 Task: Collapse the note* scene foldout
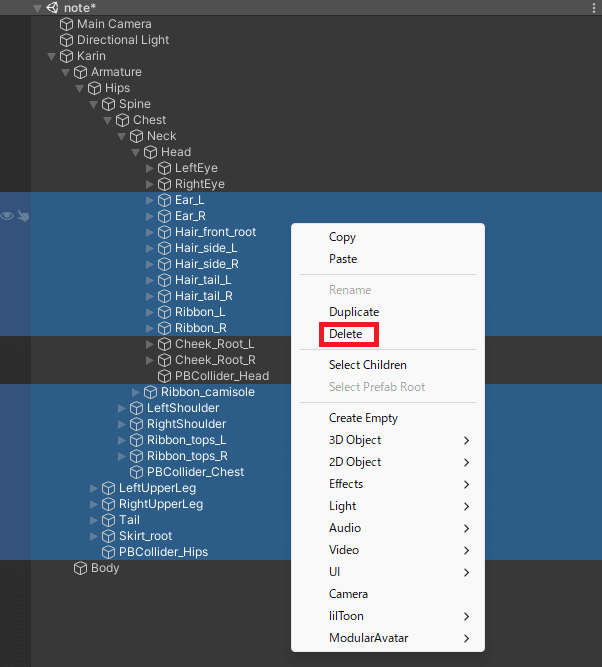pos(37,8)
